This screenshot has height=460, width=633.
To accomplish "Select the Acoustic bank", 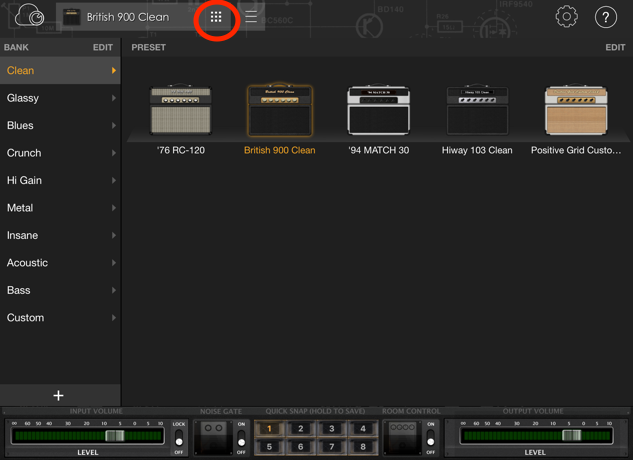I will 60,263.
